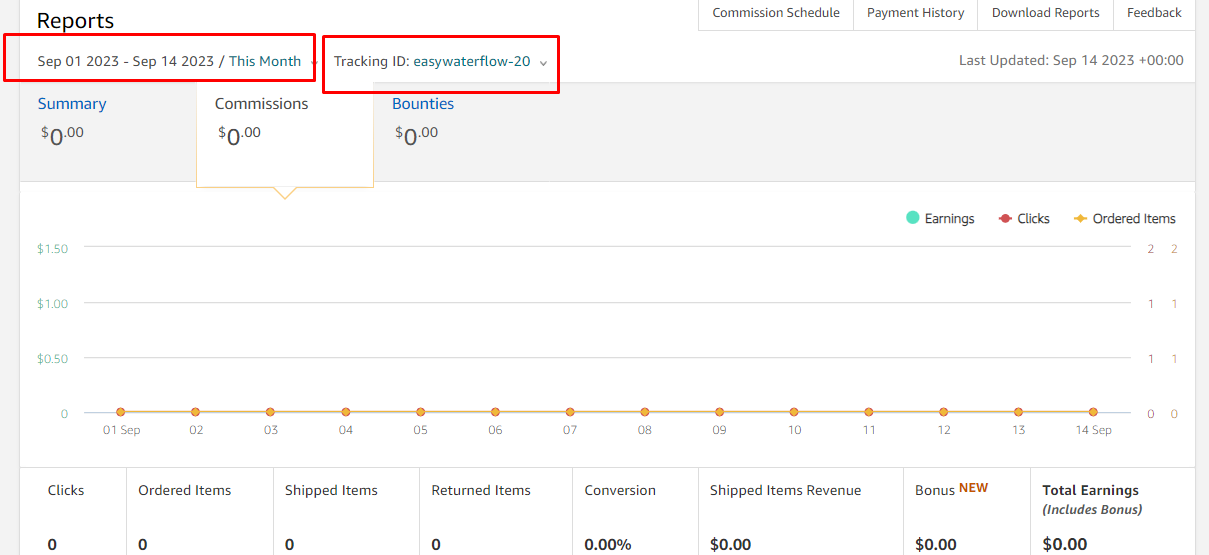Open Commission Schedule
This screenshot has width=1209, height=555.
(x=776, y=14)
